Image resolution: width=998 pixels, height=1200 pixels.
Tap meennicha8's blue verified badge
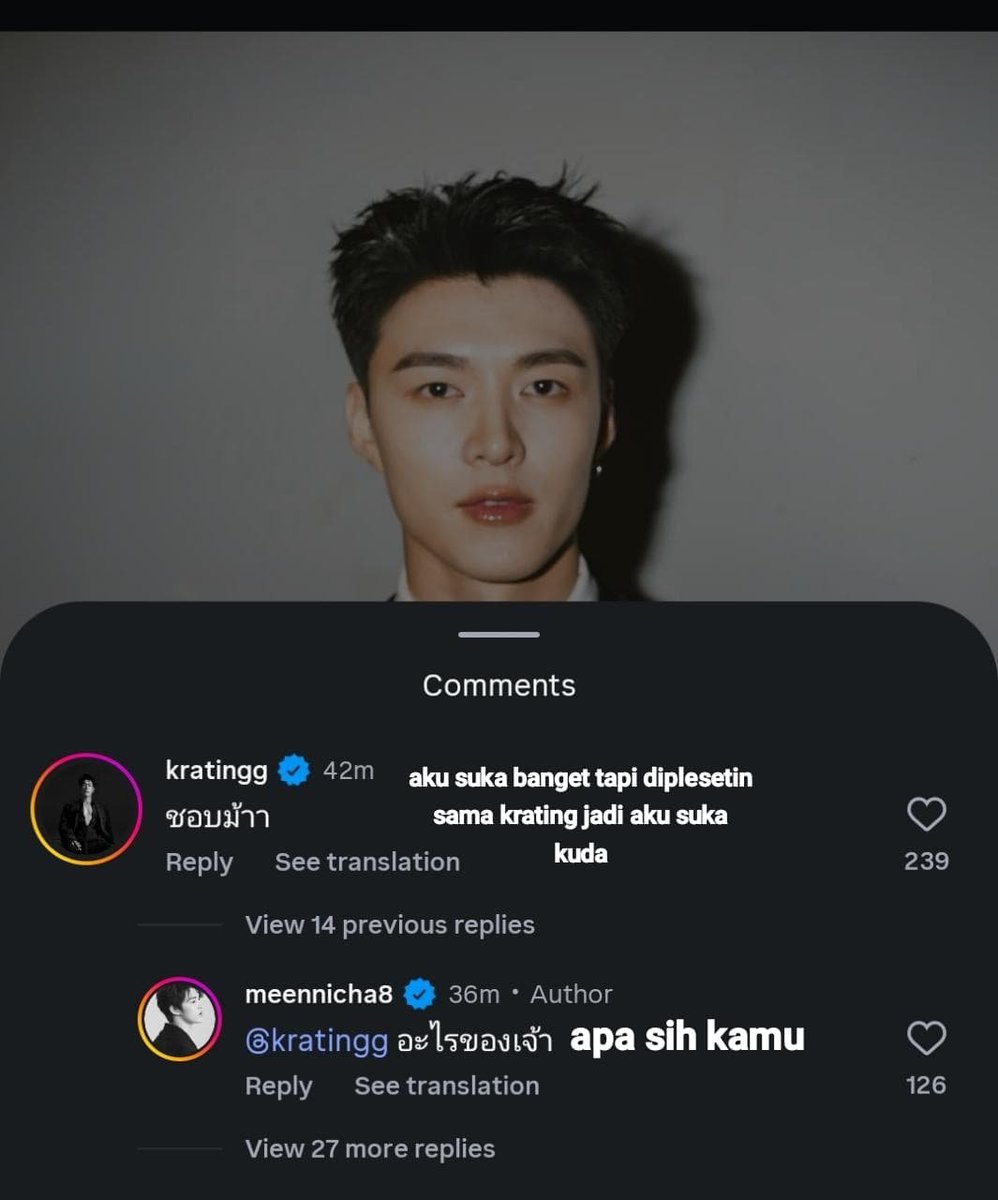click(419, 994)
